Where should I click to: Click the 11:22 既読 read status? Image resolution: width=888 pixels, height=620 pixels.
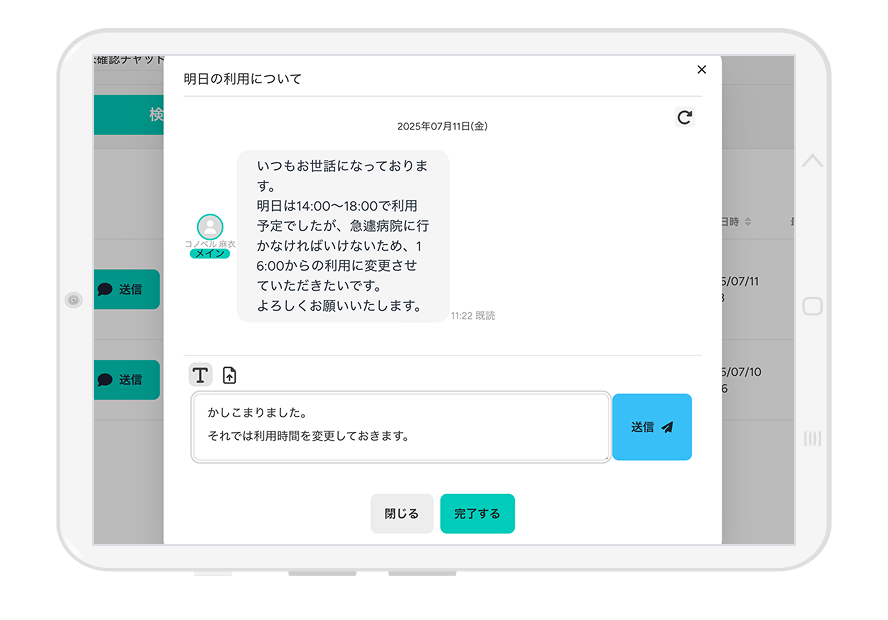(473, 316)
